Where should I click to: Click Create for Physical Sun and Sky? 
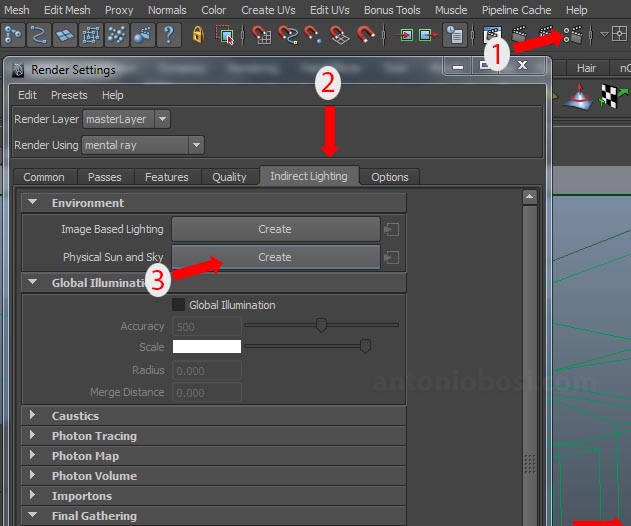275,257
